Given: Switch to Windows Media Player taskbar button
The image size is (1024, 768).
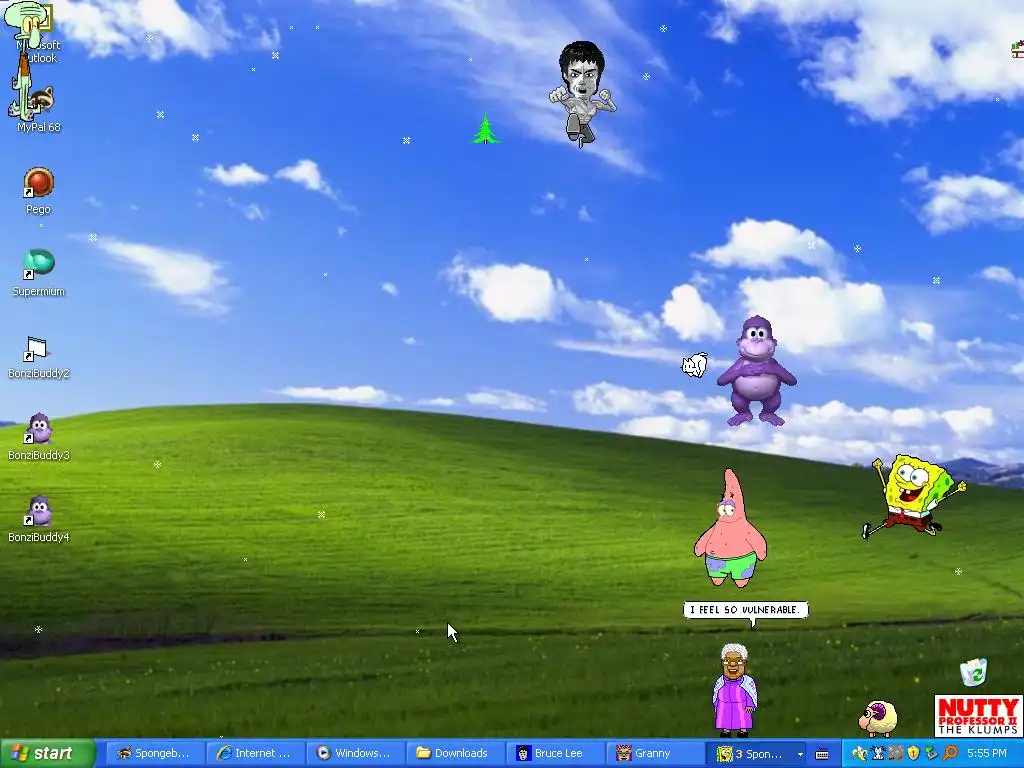Looking at the screenshot, I should point(355,753).
